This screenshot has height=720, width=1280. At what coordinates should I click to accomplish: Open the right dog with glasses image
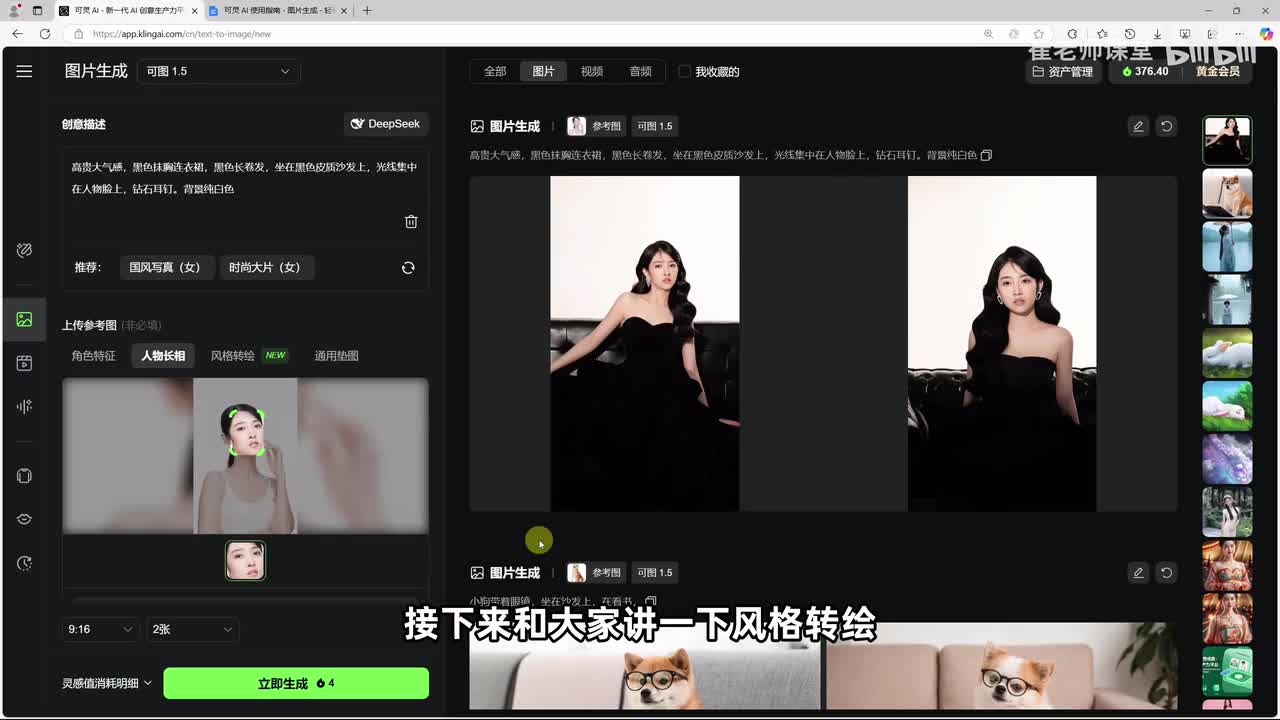(1002, 666)
